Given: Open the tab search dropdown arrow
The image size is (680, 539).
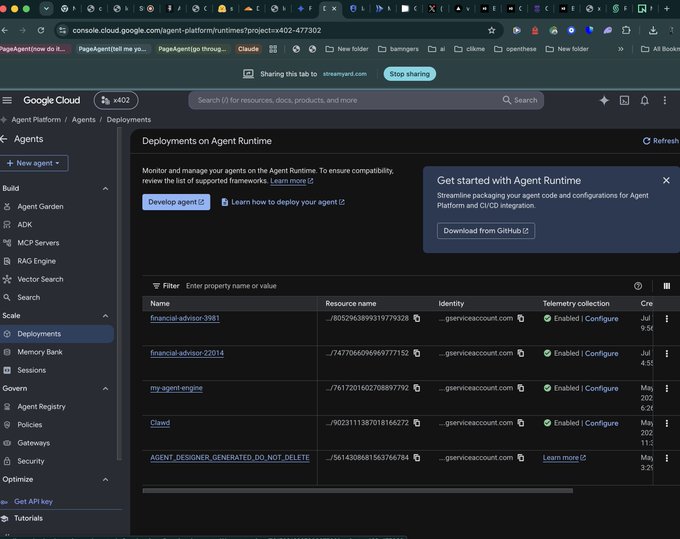Looking at the screenshot, I should [46, 9].
